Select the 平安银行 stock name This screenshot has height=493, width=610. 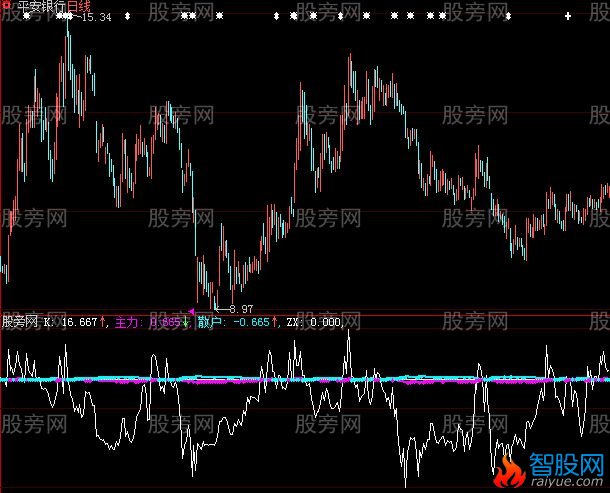[42, 6]
